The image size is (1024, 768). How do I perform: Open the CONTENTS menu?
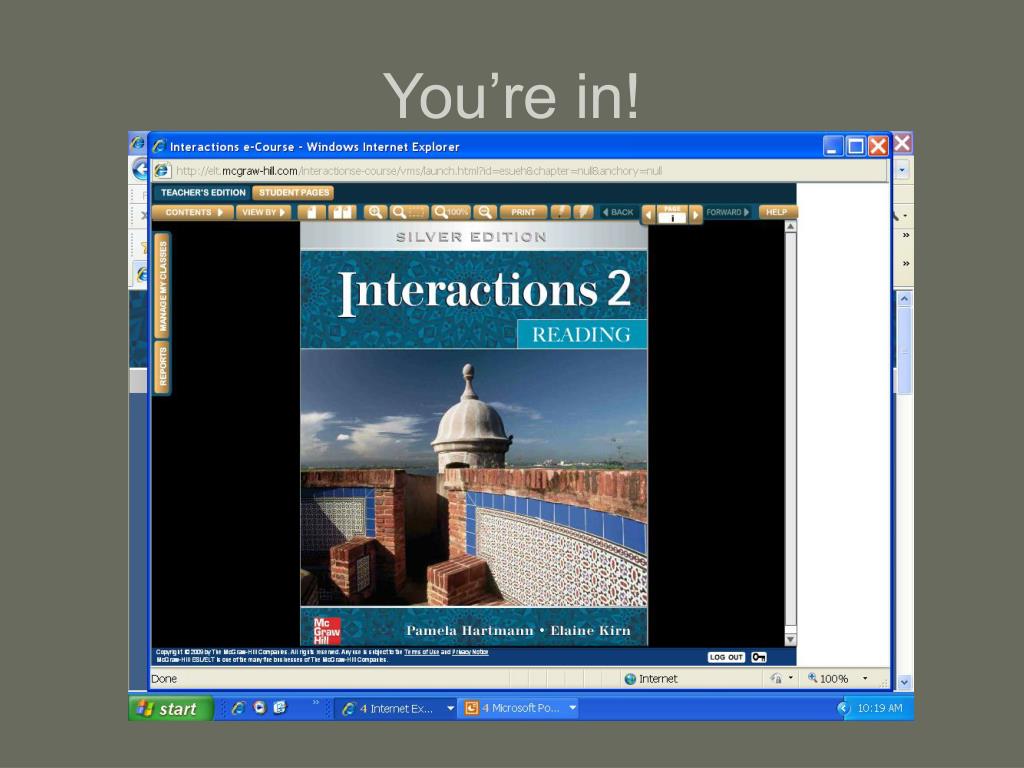pyautogui.click(x=193, y=212)
